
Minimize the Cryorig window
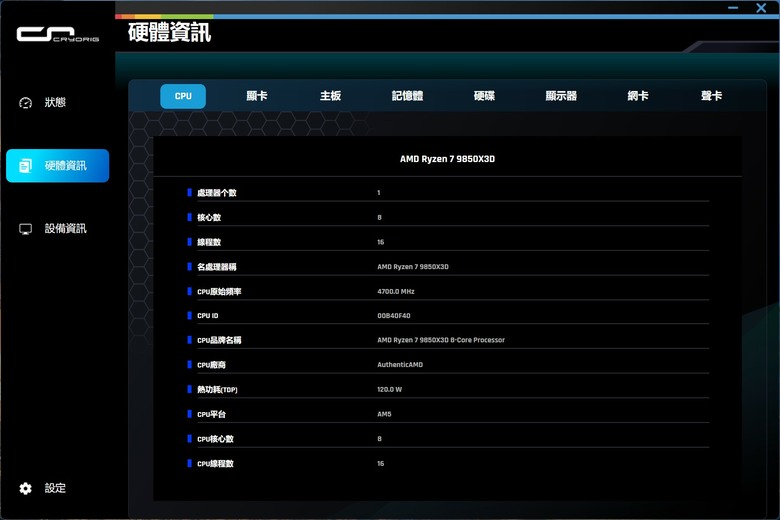733,8
